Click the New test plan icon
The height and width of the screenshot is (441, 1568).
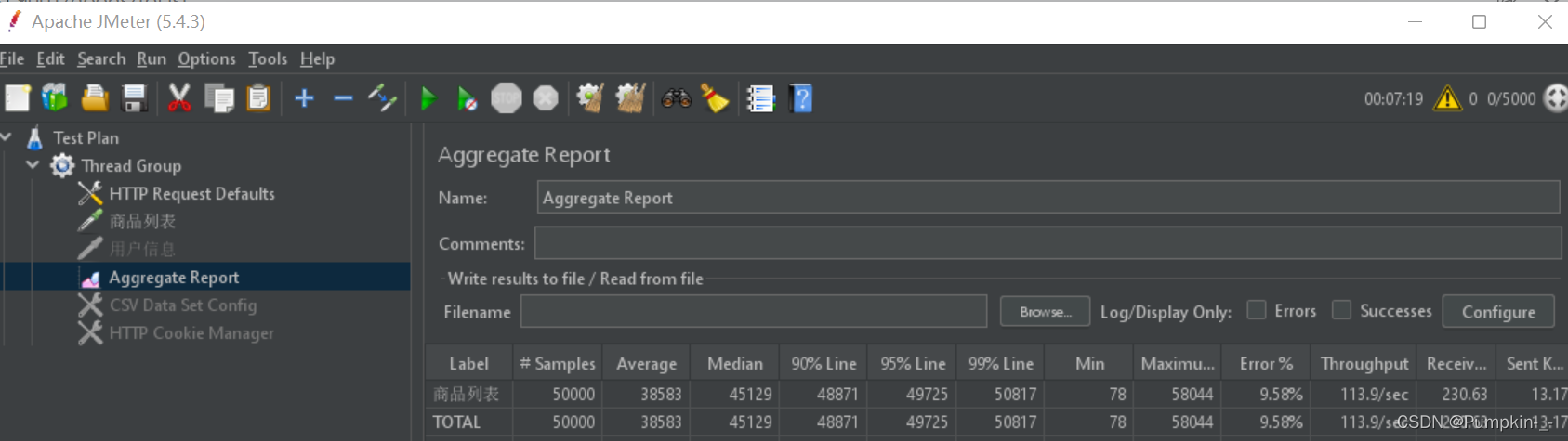[x=18, y=97]
